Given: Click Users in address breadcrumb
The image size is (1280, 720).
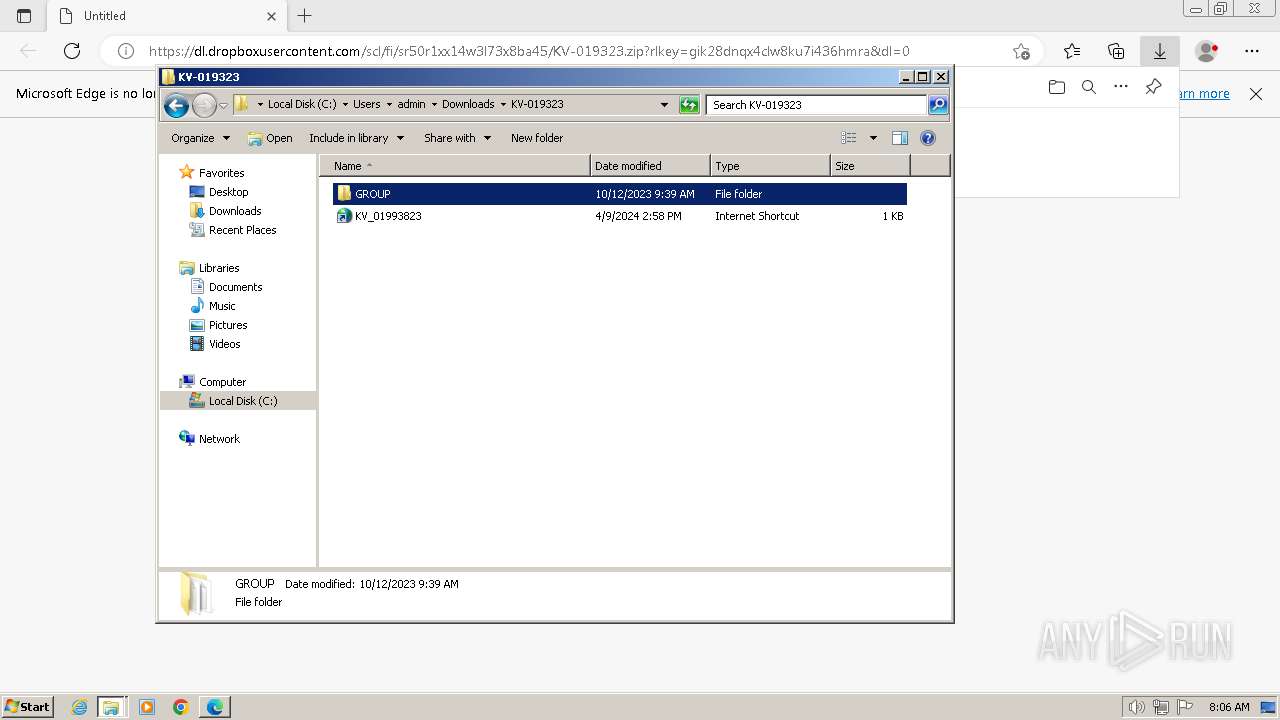Looking at the screenshot, I should click(366, 104).
